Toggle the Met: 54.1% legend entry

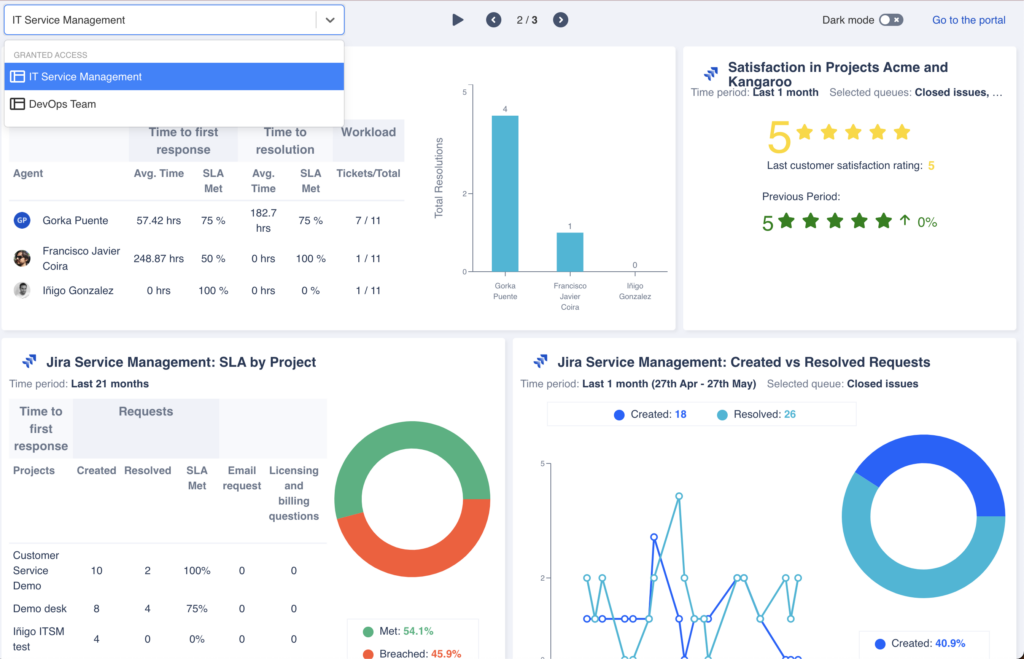tap(398, 632)
